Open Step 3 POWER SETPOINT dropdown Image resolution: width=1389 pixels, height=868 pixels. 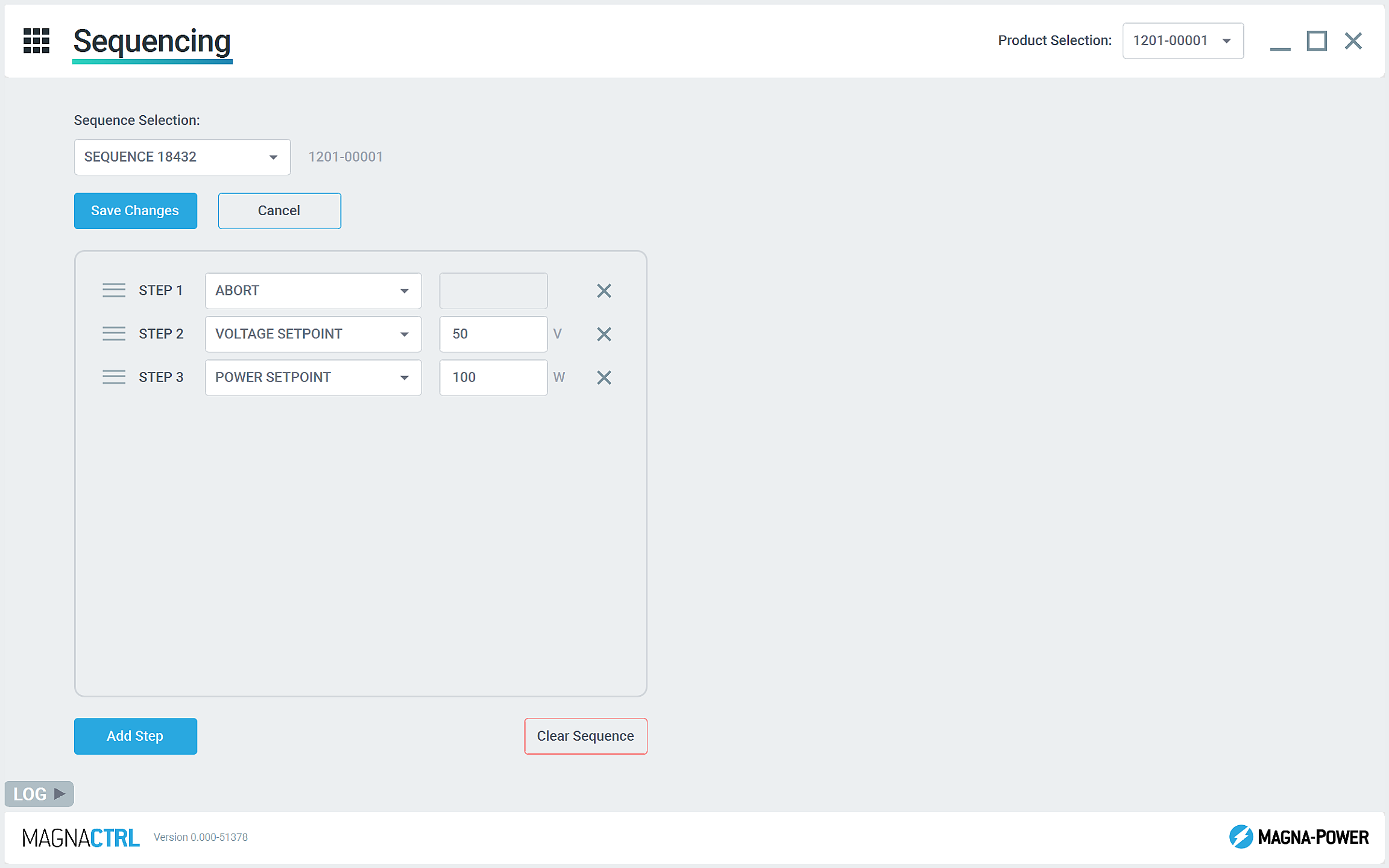(x=313, y=377)
